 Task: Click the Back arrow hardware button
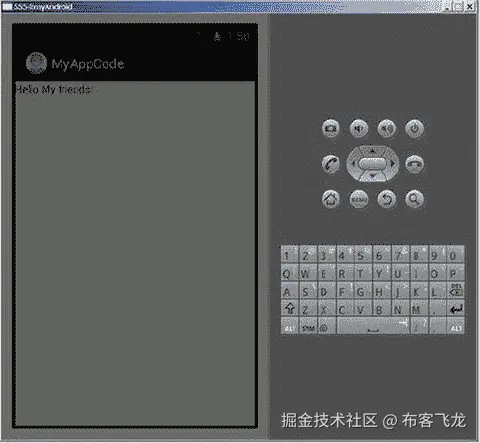point(387,199)
